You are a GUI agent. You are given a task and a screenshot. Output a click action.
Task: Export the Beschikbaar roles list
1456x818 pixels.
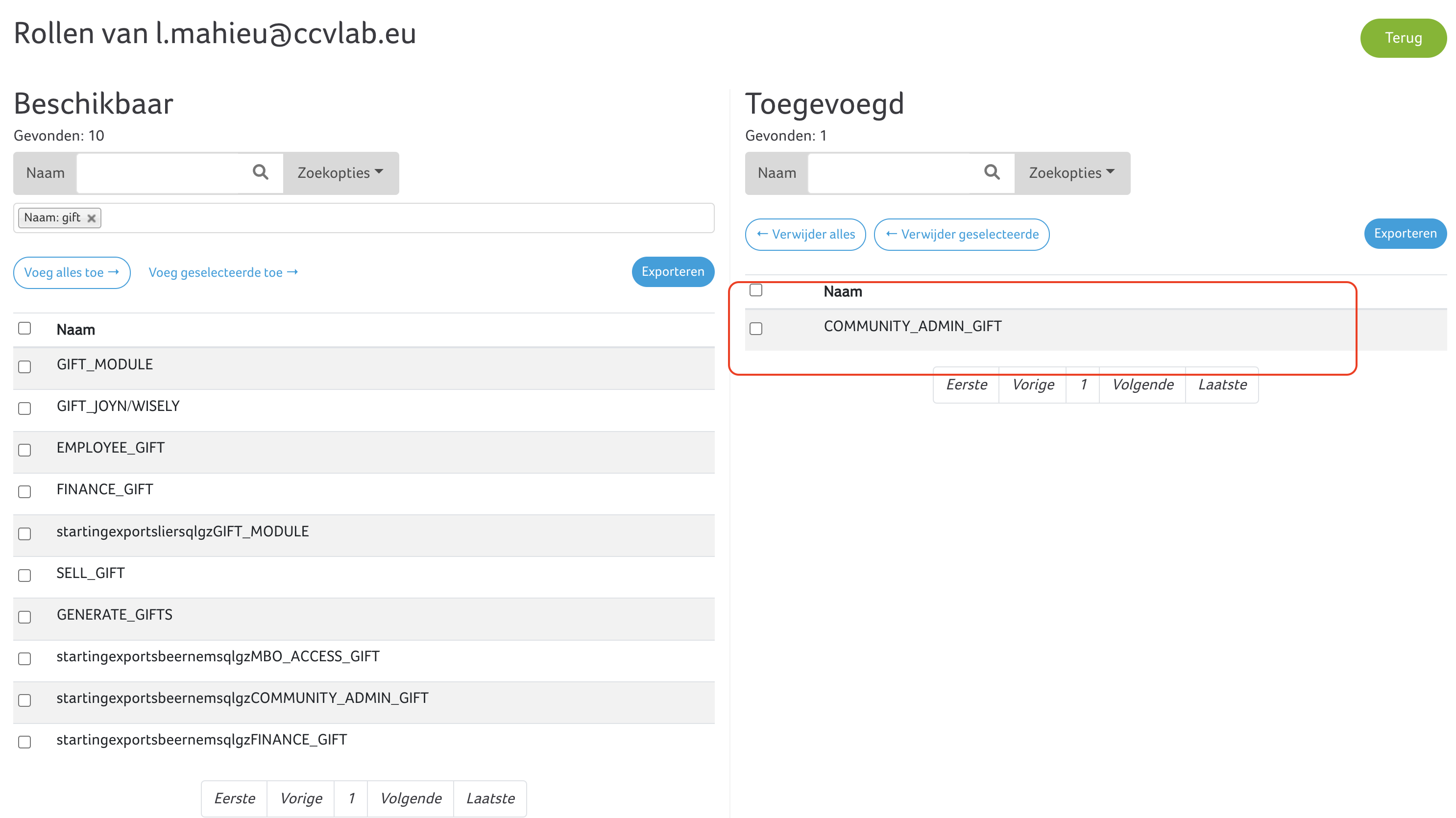(x=672, y=272)
